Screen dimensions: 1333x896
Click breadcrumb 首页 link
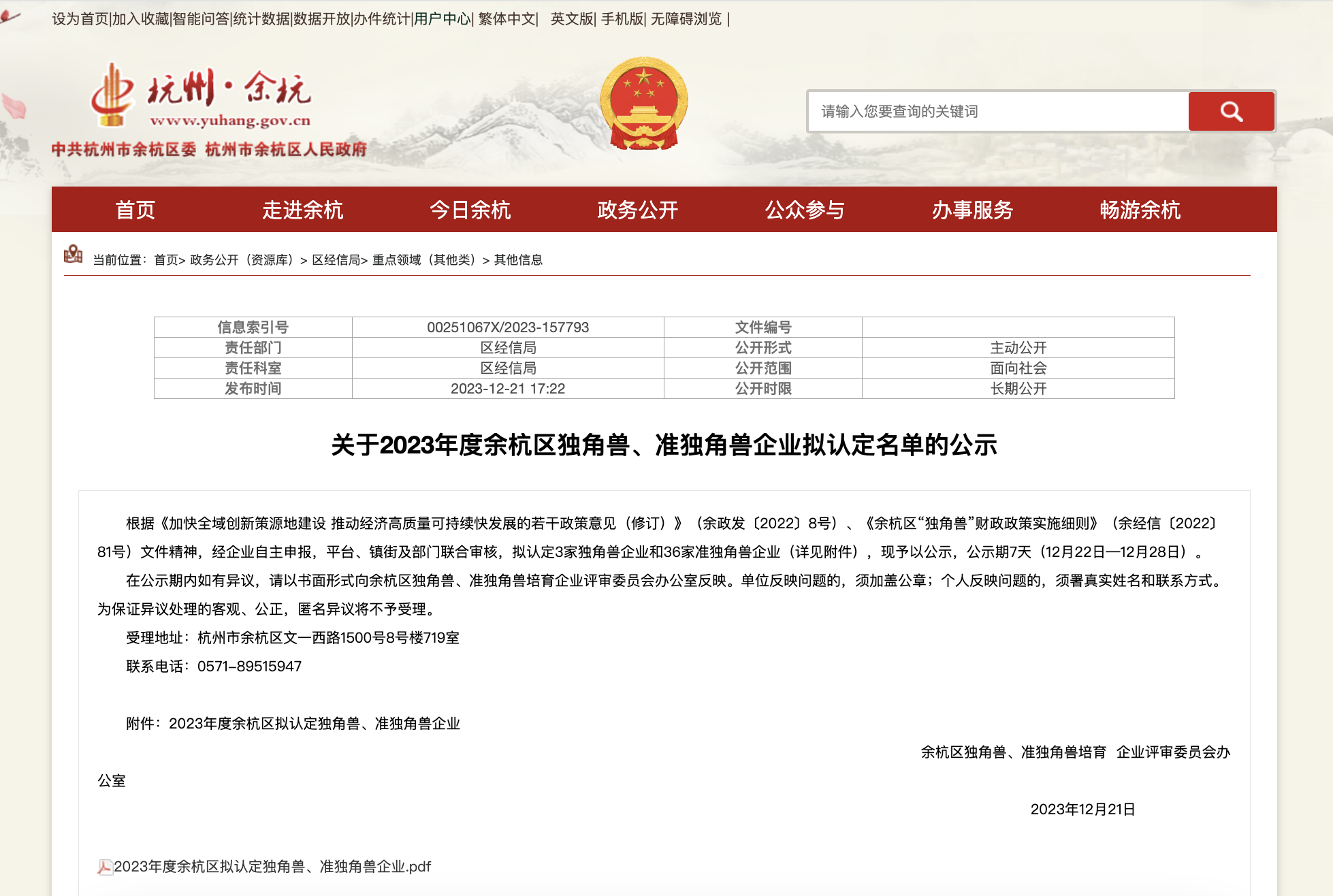point(166,260)
